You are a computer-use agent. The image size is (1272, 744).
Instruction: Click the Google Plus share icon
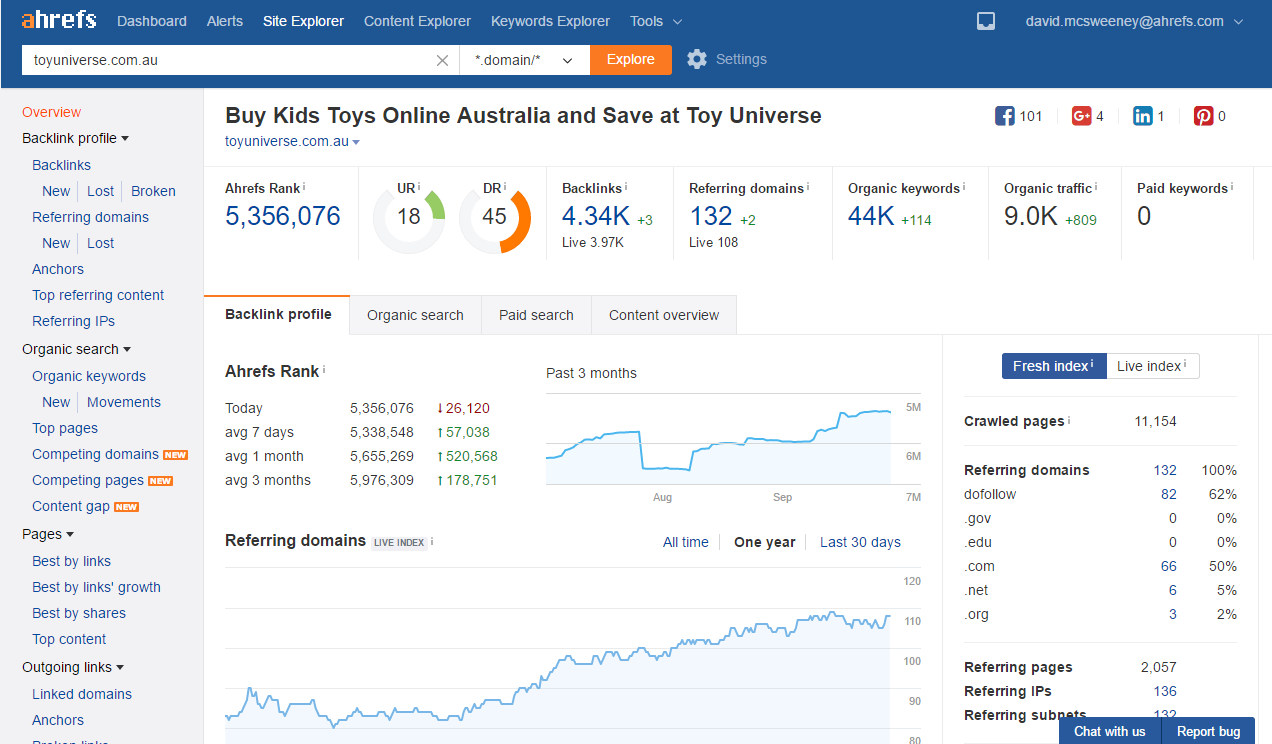1081,116
